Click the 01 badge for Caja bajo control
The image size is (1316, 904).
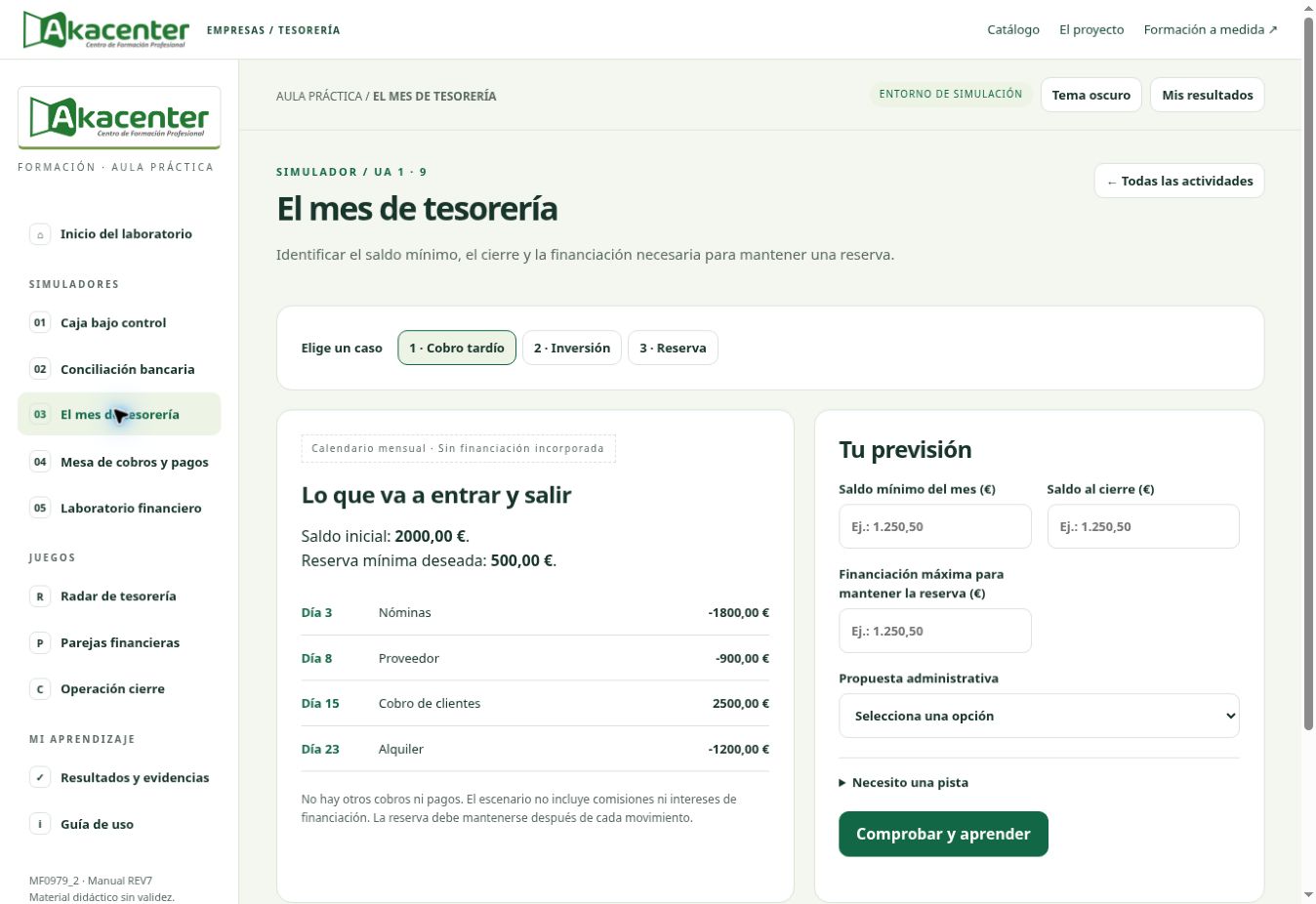(x=40, y=322)
